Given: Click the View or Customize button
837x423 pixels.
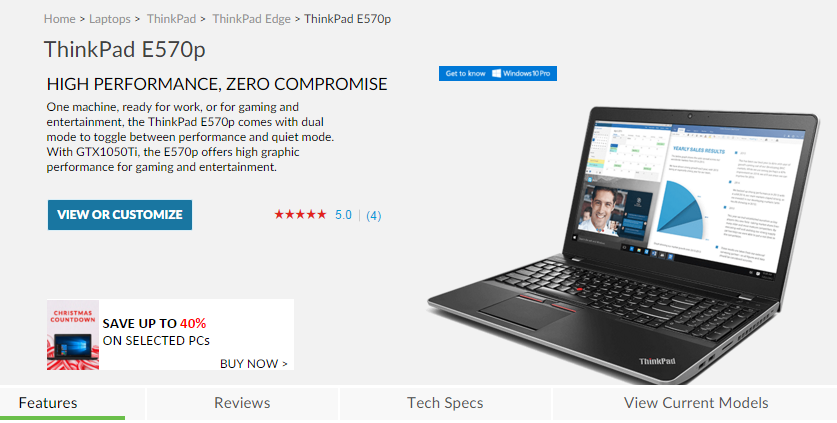Looking at the screenshot, I should [120, 215].
